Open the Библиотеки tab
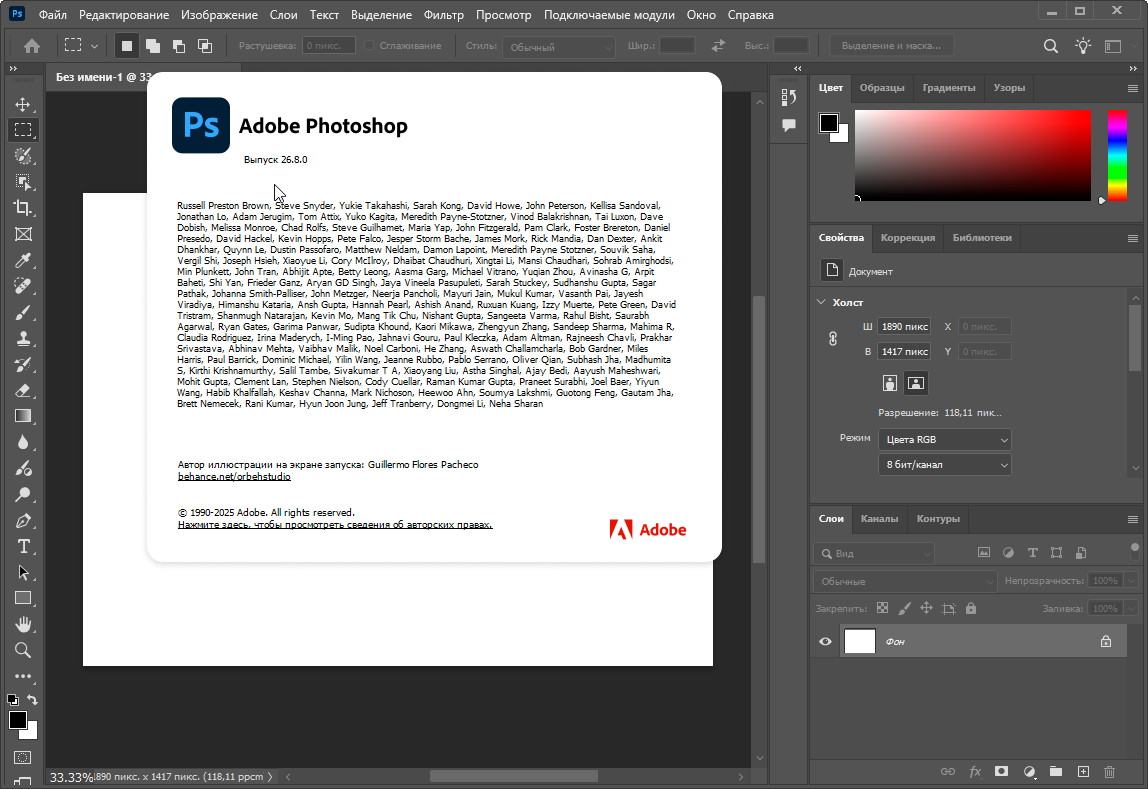The width and height of the screenshot is (1148, 789). pyautogui.click(x=982, y=237)
